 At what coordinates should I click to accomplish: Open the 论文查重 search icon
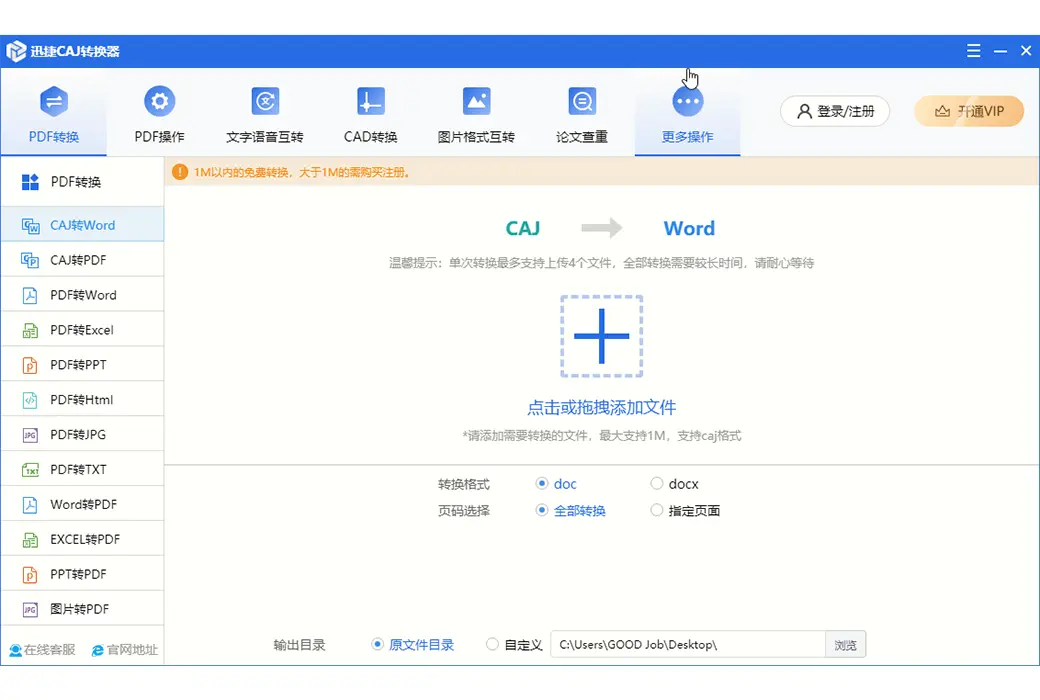tap(582, 102)
